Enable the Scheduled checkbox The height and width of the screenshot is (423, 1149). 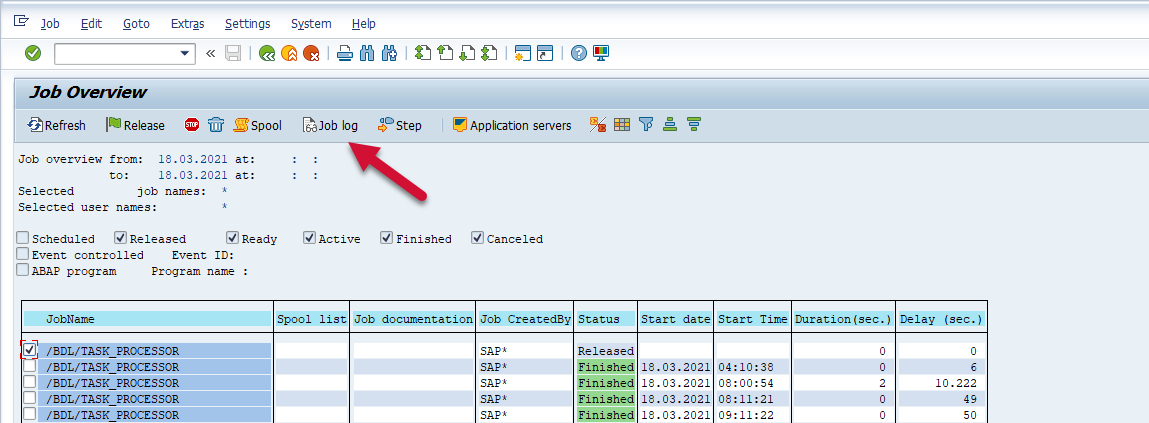point(23,238)
